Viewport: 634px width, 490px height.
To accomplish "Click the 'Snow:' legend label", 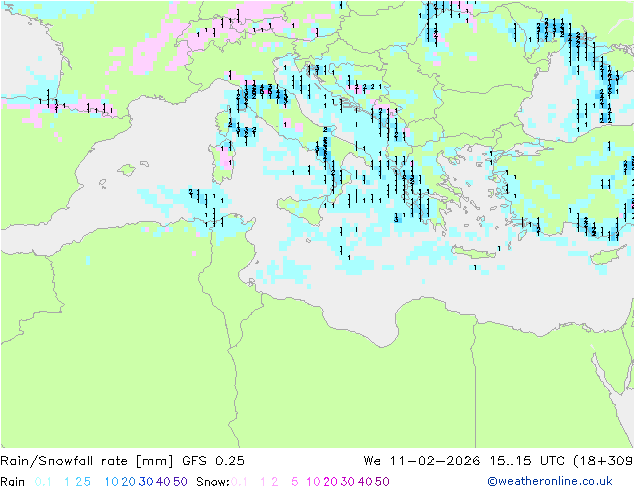I will [x=213, y=482].
